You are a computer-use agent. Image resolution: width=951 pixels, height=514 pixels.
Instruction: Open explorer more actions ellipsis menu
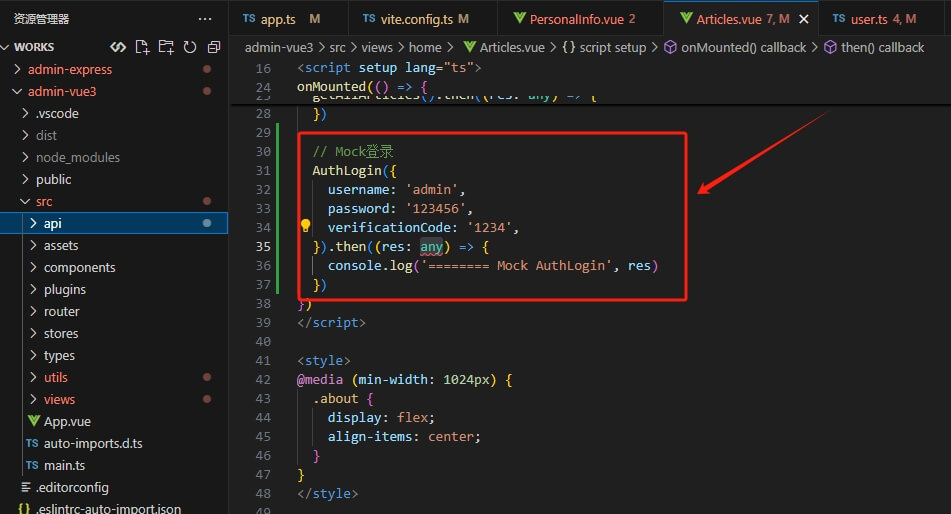click(205, 19)
